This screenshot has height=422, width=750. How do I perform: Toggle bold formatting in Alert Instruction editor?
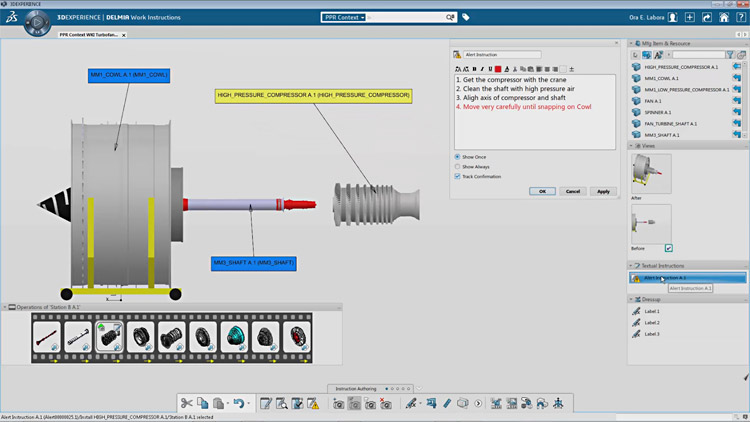[x=473, y=69]
